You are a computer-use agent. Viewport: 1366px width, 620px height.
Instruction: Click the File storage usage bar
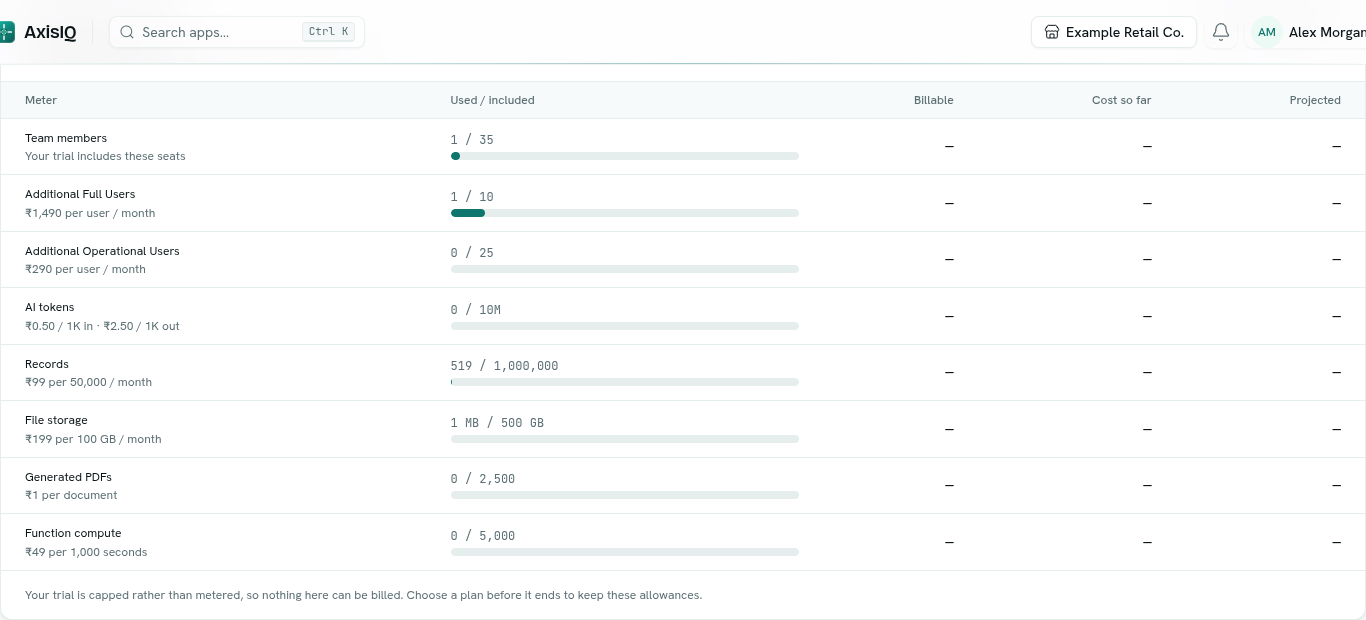(625, 439)
